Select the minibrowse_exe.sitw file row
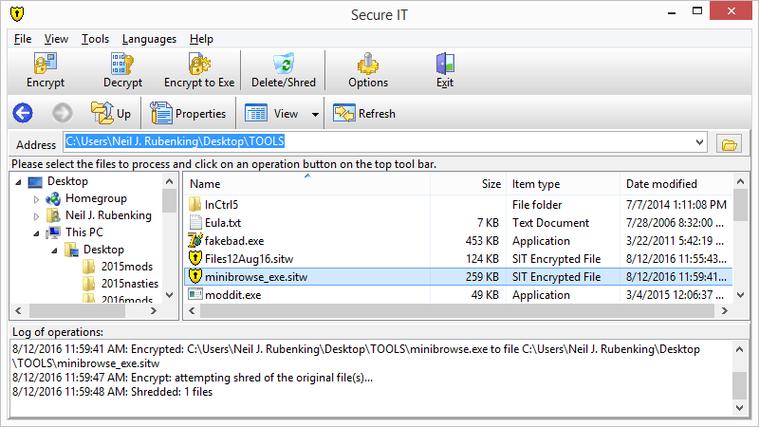The width and height of the screenshot is (759, 427). click(458, 277)
